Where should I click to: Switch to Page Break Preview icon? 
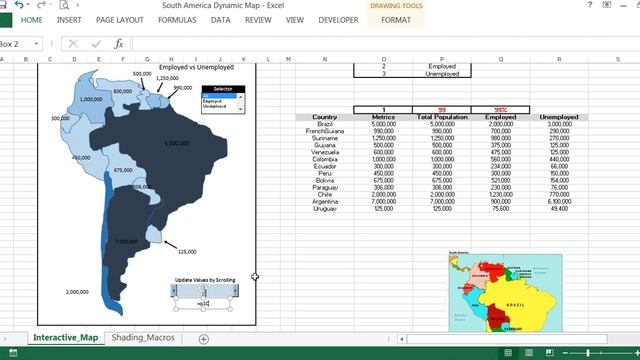coord(549,353)
